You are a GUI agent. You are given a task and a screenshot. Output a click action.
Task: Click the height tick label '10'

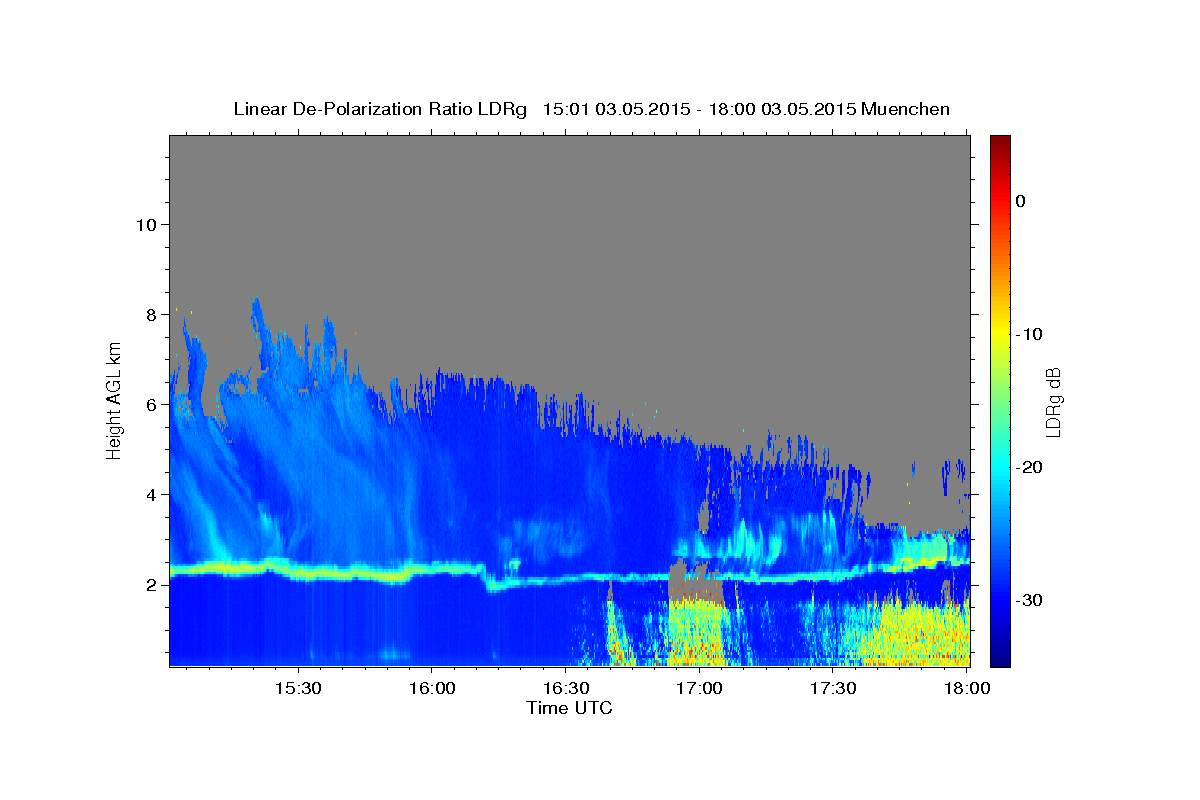point(146,224)
